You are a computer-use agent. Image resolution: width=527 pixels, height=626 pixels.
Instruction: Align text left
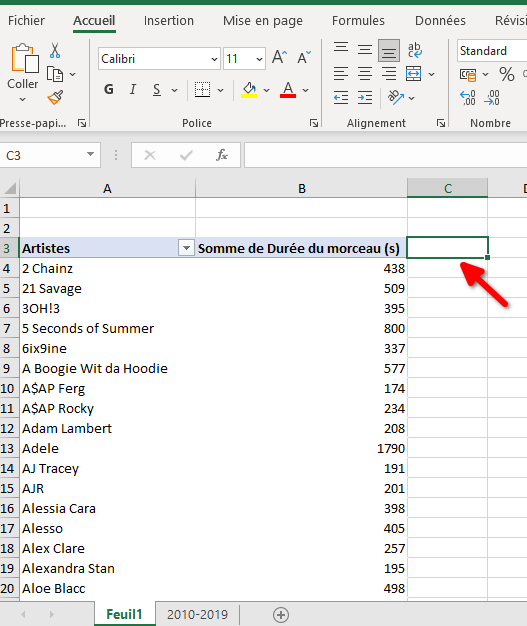[x=341, y=74]
